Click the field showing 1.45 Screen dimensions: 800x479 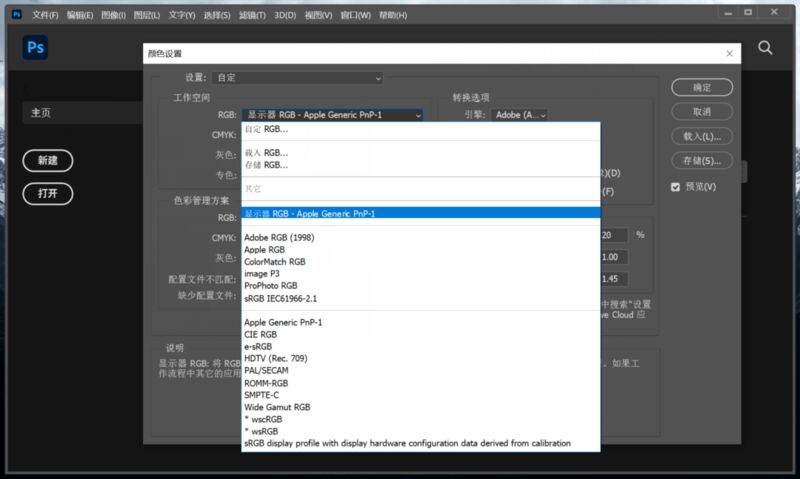coord(614,279)
